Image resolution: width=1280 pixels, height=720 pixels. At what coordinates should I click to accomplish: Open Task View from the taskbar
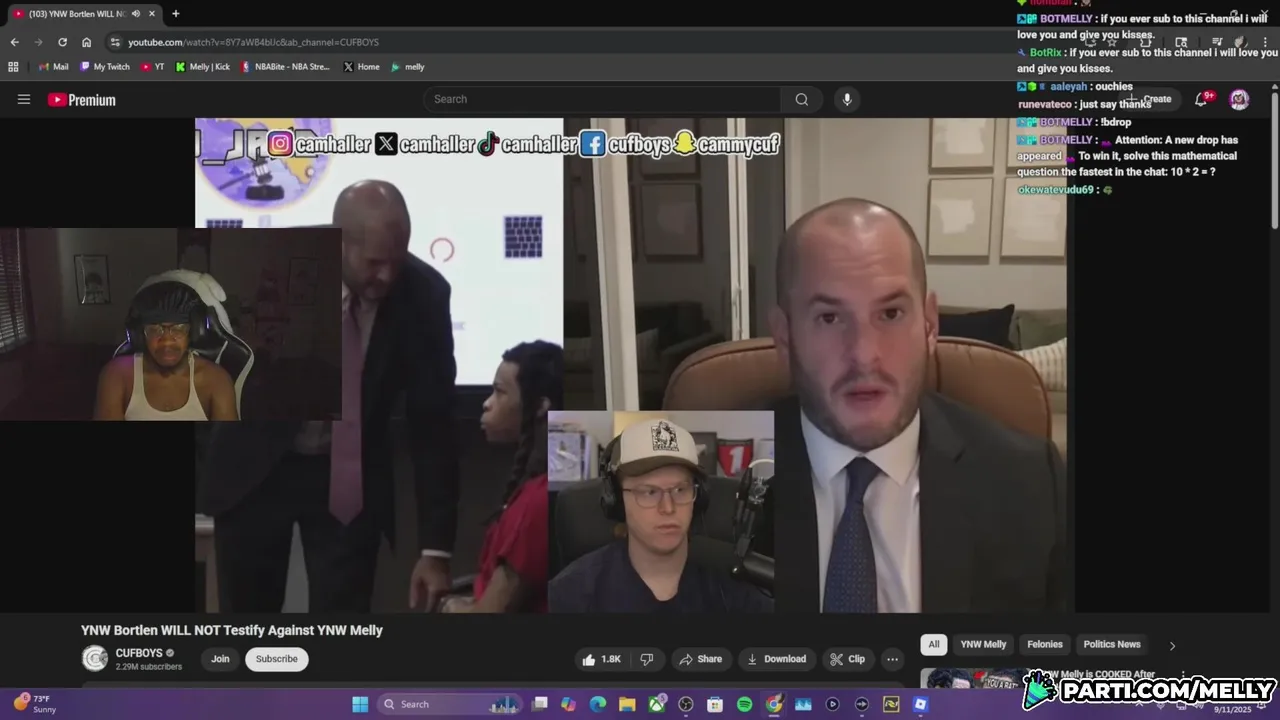(x=540, y=704)
